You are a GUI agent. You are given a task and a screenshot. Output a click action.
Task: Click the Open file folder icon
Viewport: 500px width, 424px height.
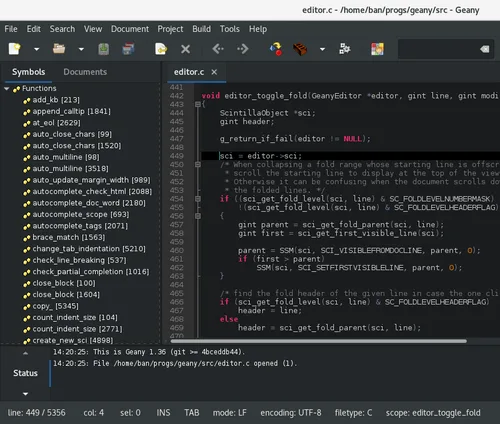pyautogui.click(x=59, y=49)
